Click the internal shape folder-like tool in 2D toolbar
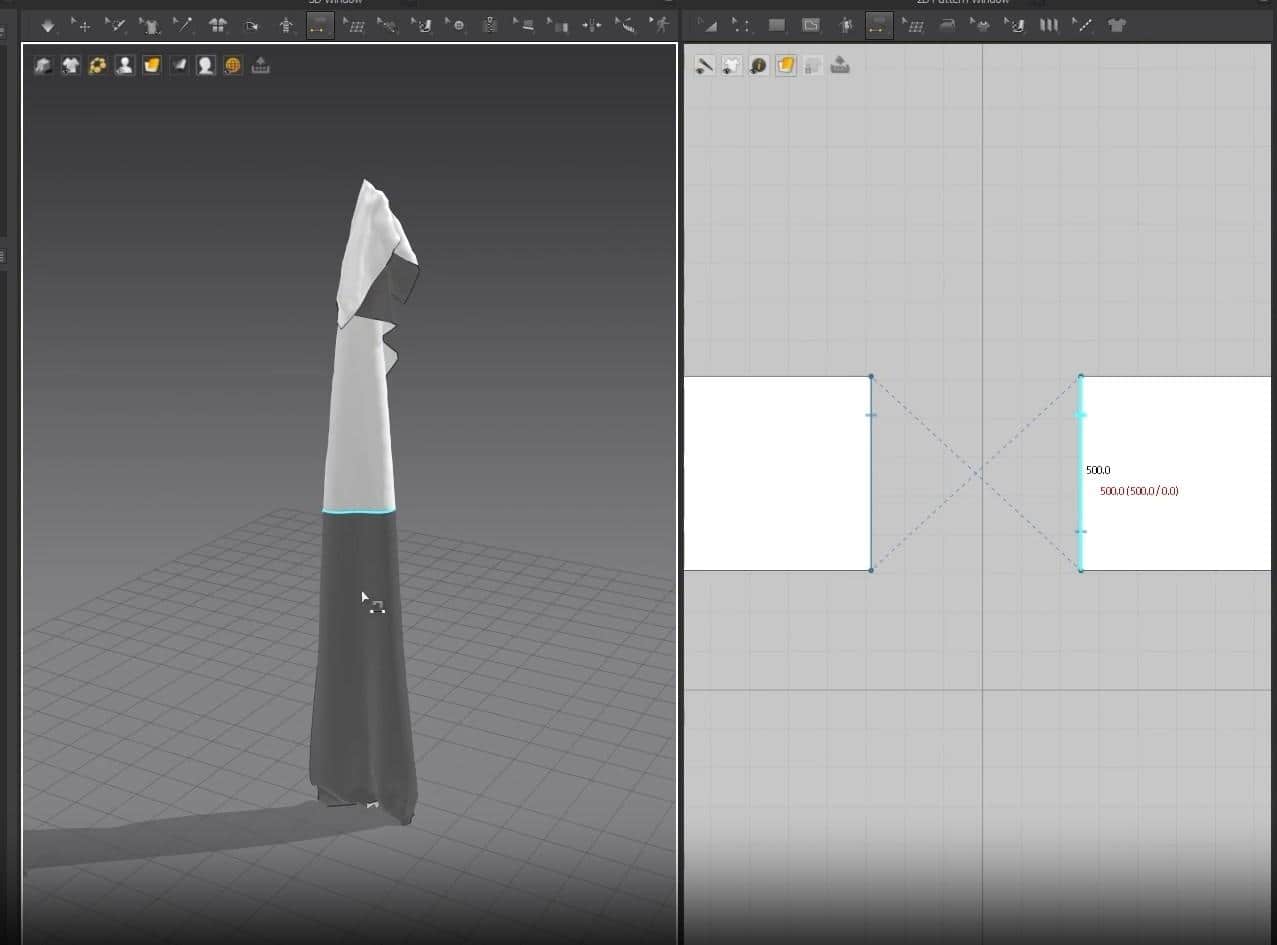This screenshot has height=945, width=1277. (x=811, y=25)
